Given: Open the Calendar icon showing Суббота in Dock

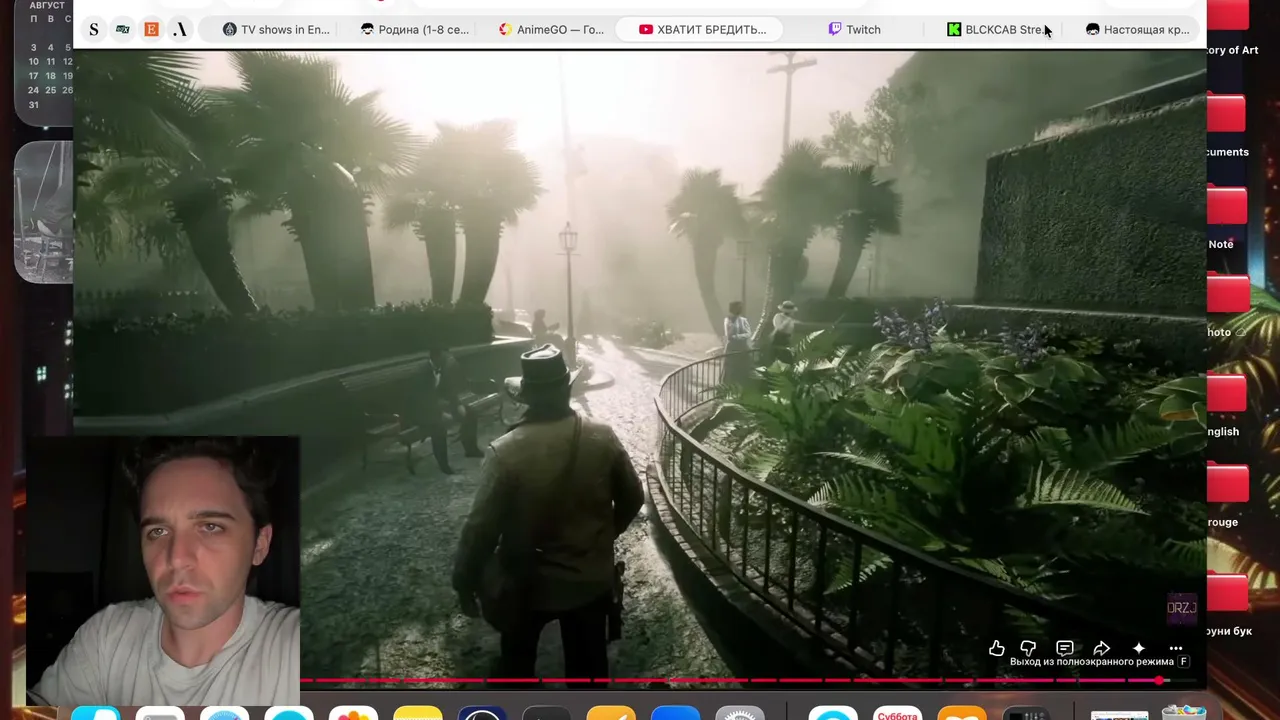Looking at the screenshot, I should point(897,712).
